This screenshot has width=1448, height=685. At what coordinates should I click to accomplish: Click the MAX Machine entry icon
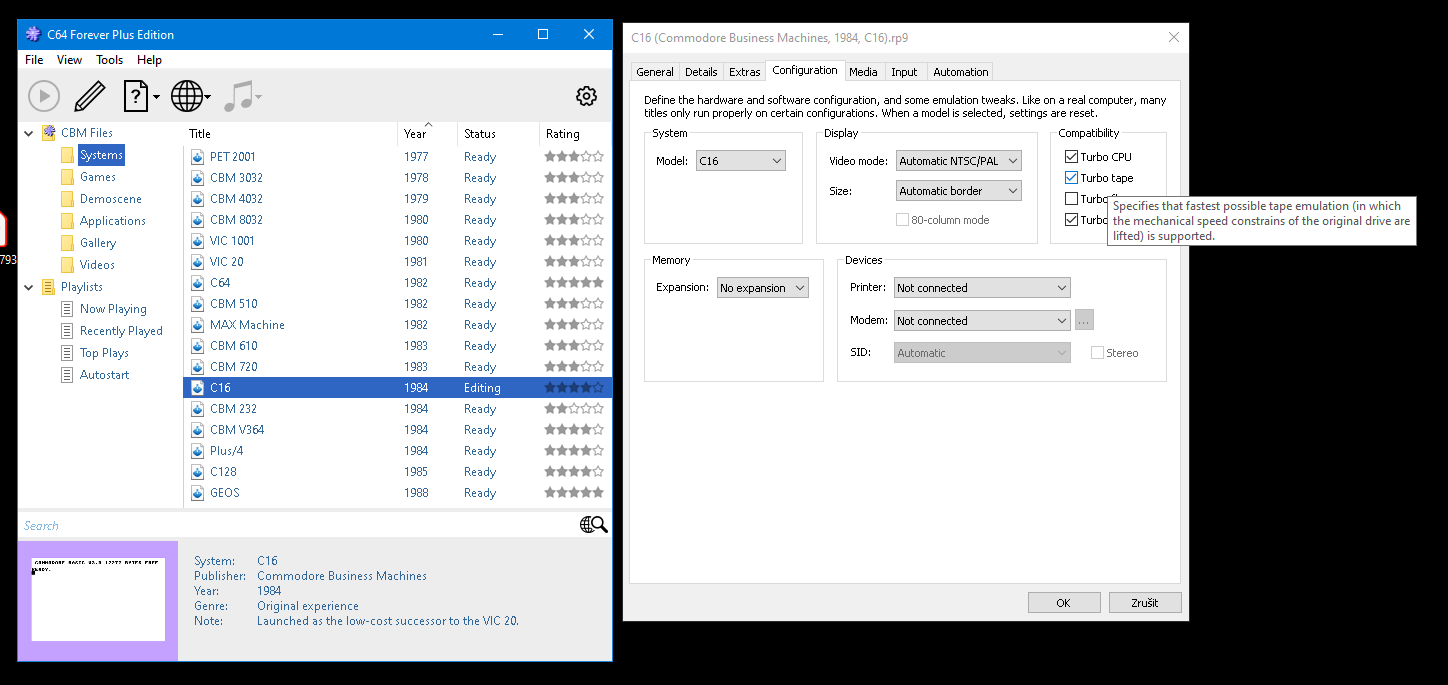pos(198,325)
